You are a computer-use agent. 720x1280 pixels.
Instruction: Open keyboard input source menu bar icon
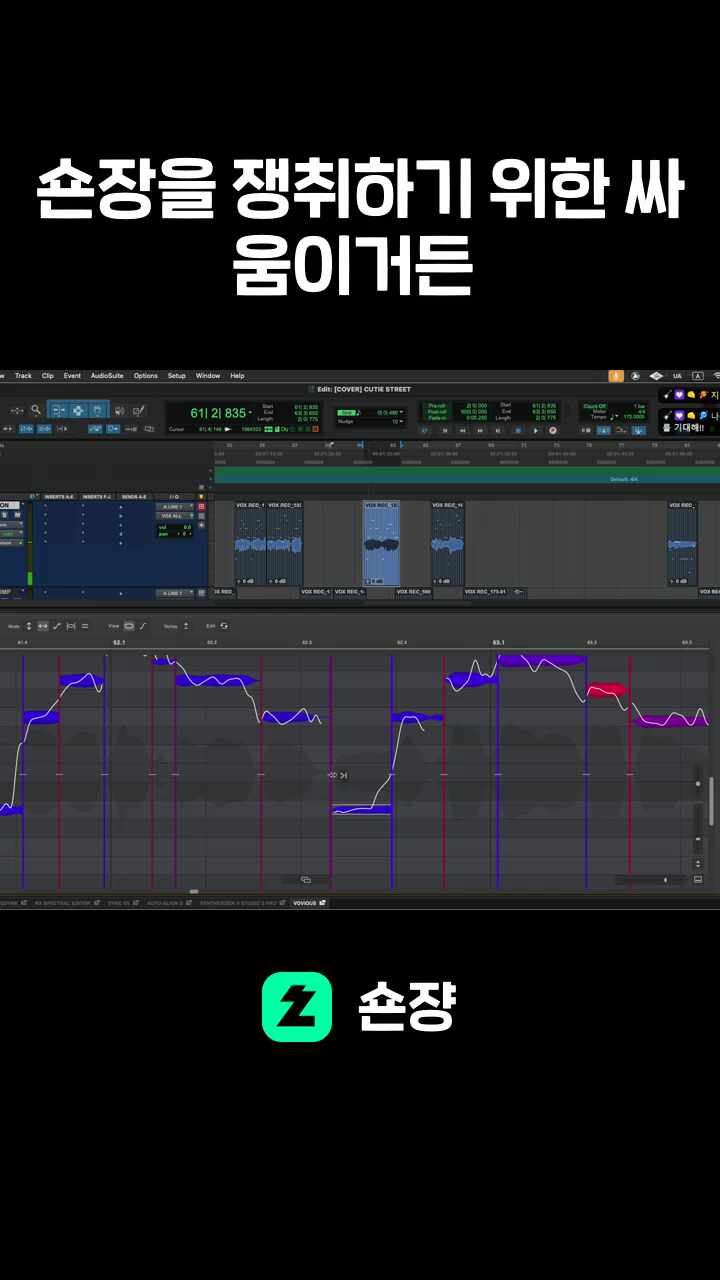click(697, 376)
